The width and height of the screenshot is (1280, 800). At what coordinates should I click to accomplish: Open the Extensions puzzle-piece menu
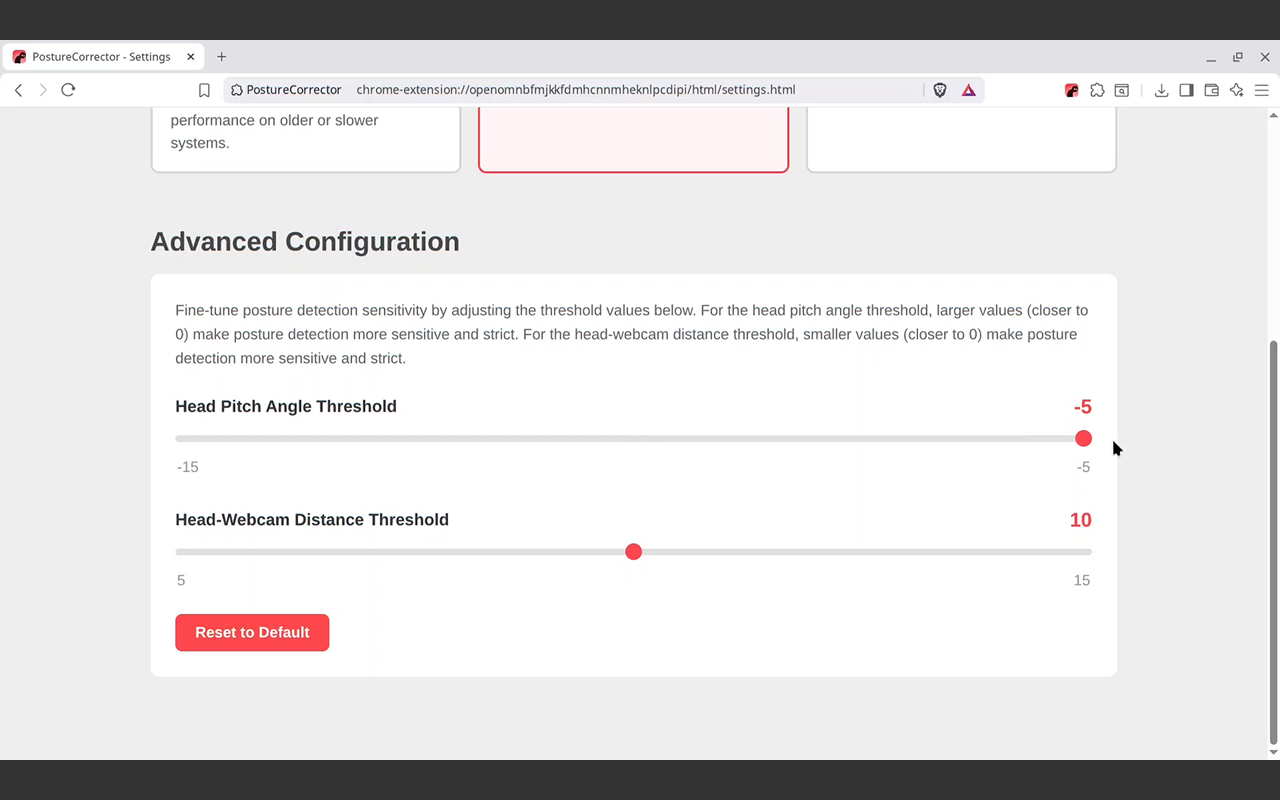(1097, 90)
